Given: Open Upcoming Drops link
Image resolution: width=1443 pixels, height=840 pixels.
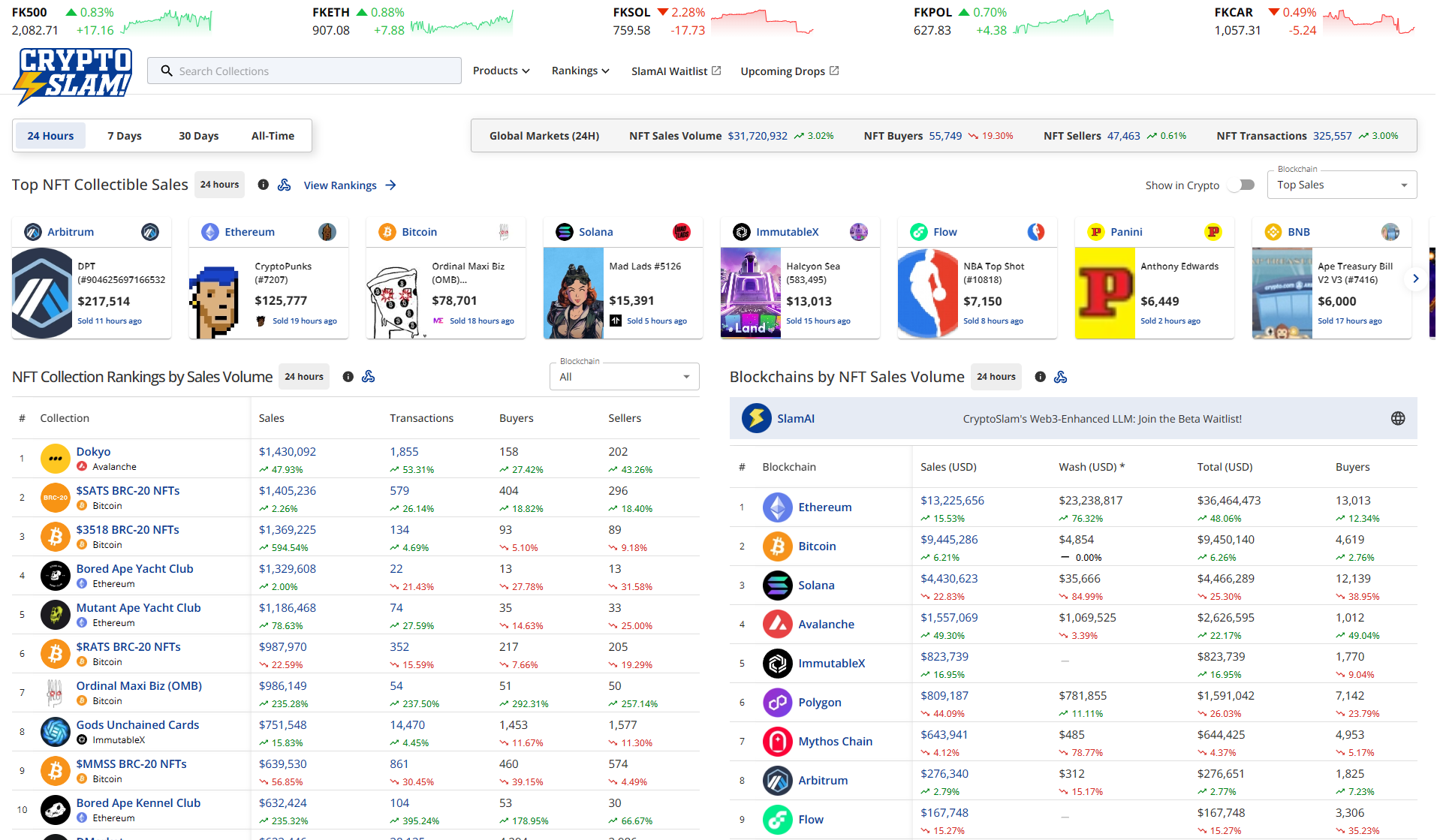Looking at the screenshot, I should point(789,71).
